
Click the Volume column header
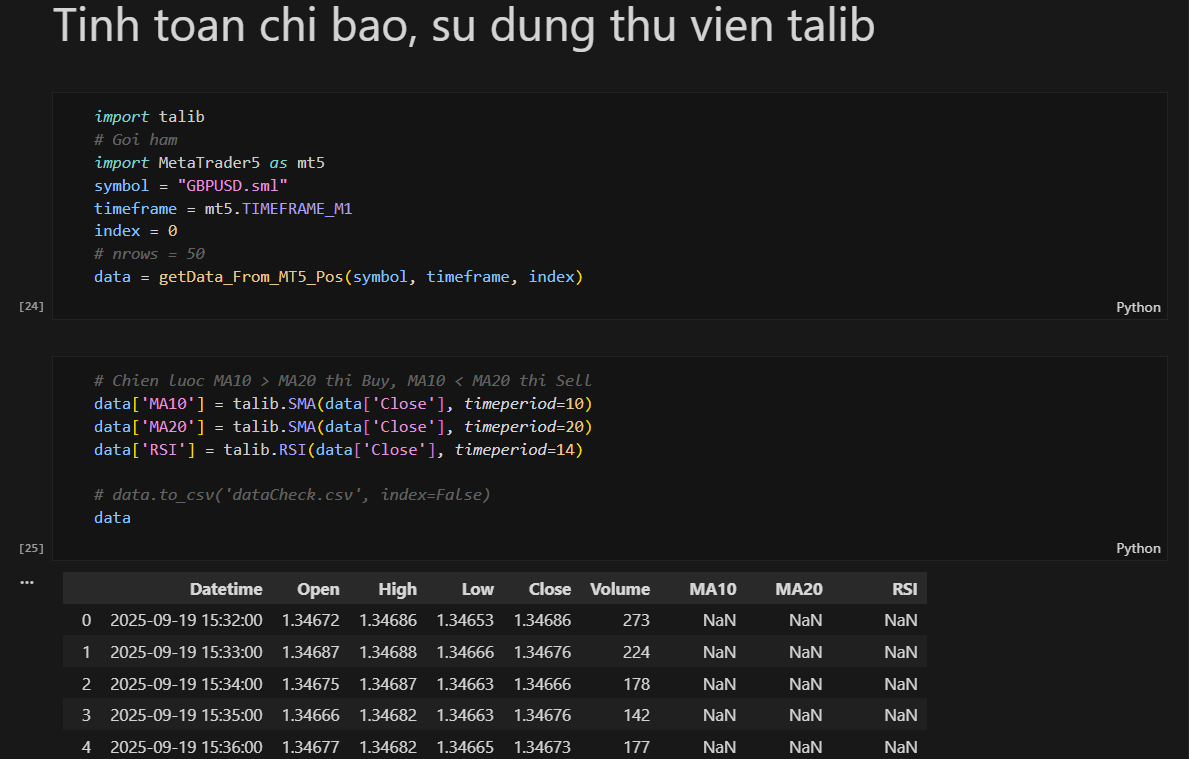620,589
